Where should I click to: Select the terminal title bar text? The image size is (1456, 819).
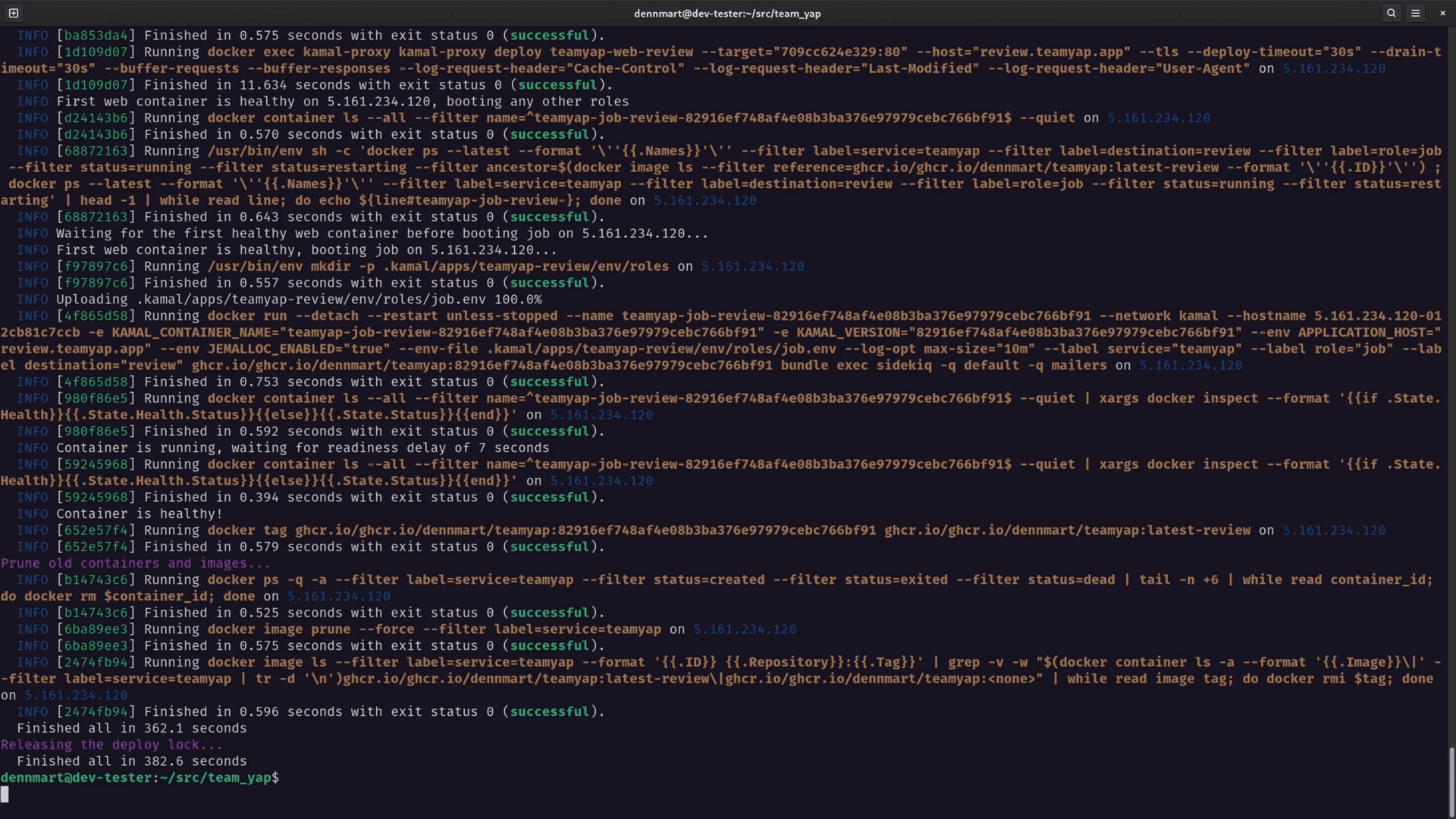click(728, 13)
